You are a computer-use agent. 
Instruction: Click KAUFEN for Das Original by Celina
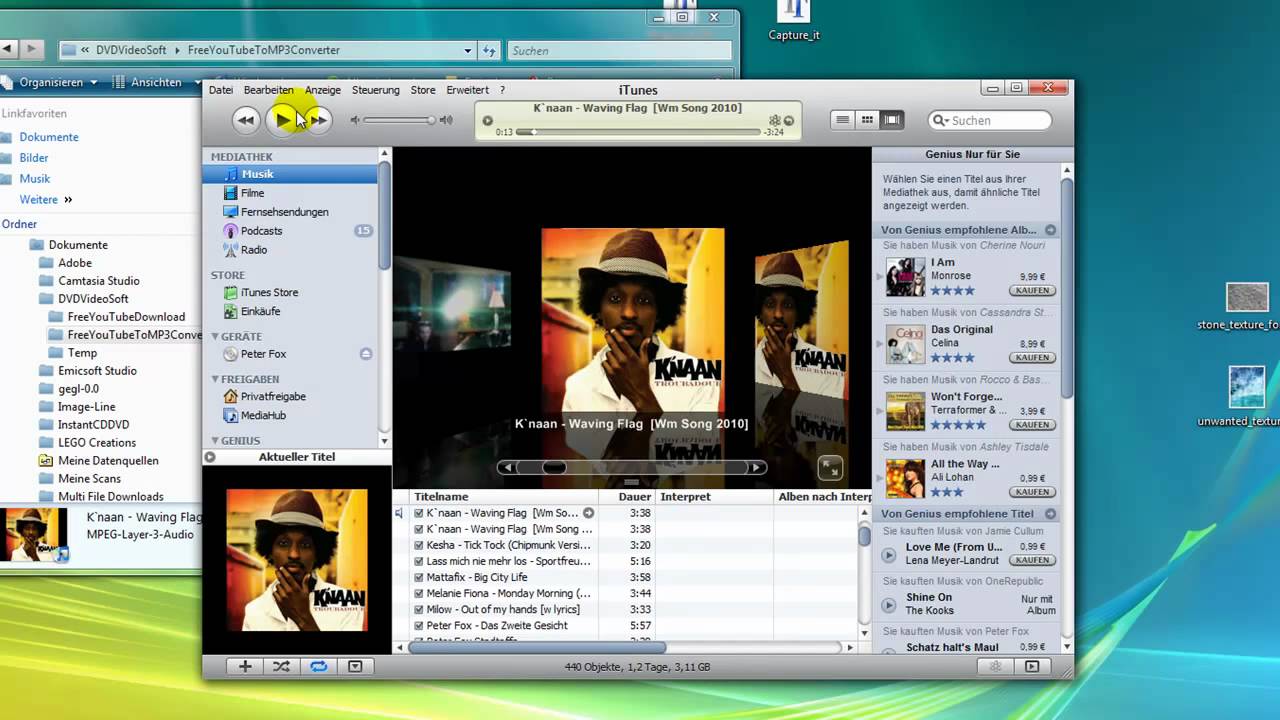tap(1032, 357)
